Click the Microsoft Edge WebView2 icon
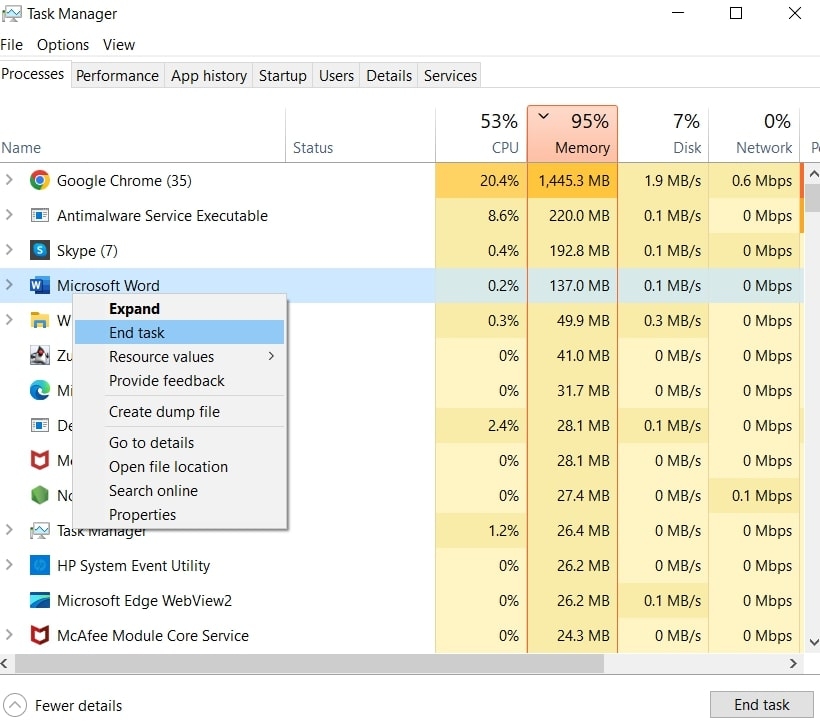 40,601
